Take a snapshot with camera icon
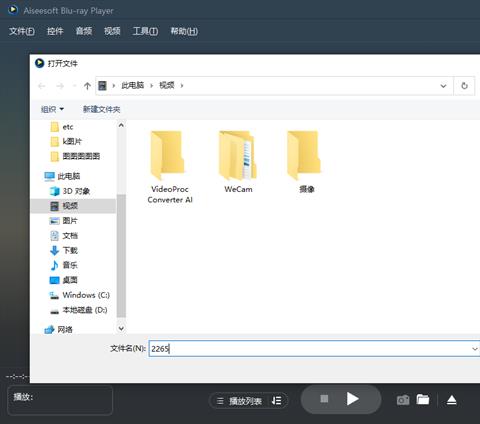This screenshot has width=480, height=424. [x=403, y=400]
